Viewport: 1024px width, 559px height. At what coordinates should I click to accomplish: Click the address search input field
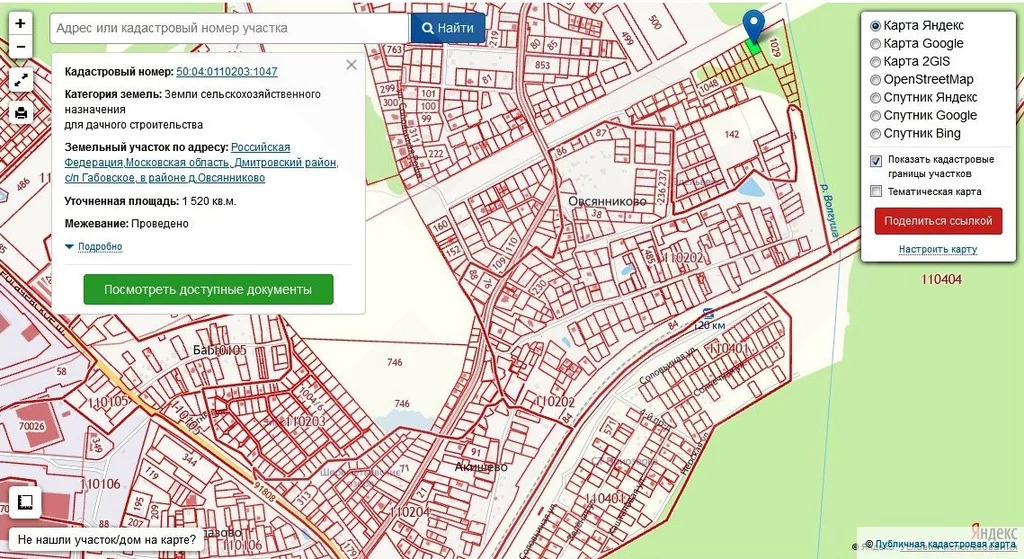tap(230, 28)
